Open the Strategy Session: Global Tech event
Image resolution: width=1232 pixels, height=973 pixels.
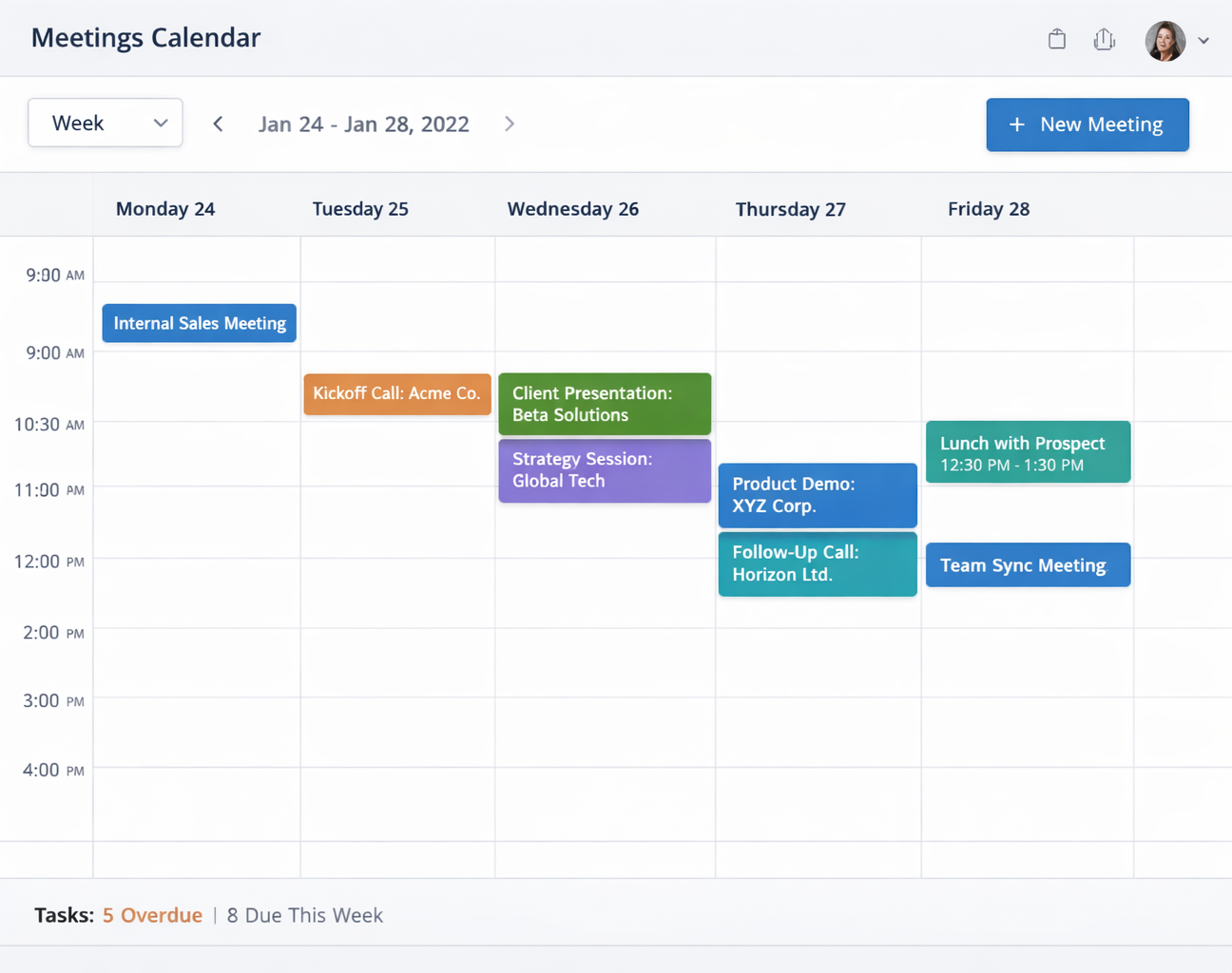coord(605,470)
